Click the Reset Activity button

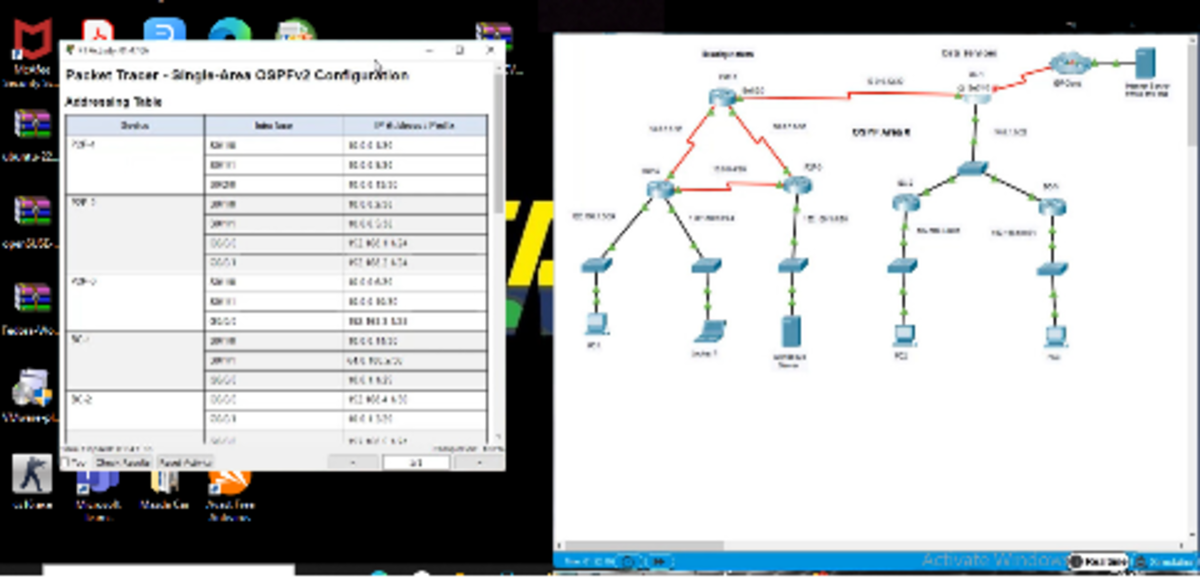click(184, 463)
